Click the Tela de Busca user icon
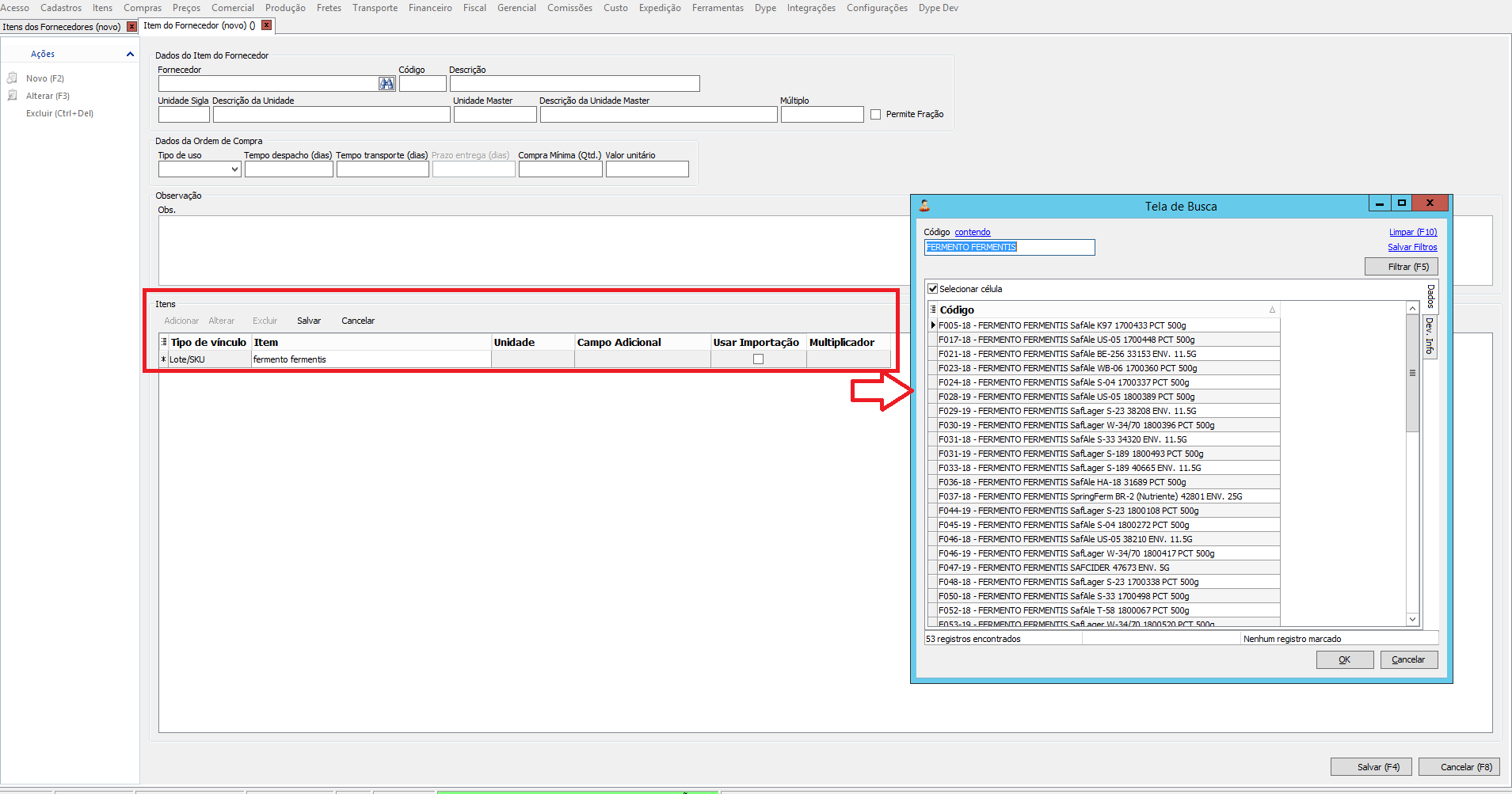The width and height of the screenshot is (1512, 794). click(x=924, y=206)
